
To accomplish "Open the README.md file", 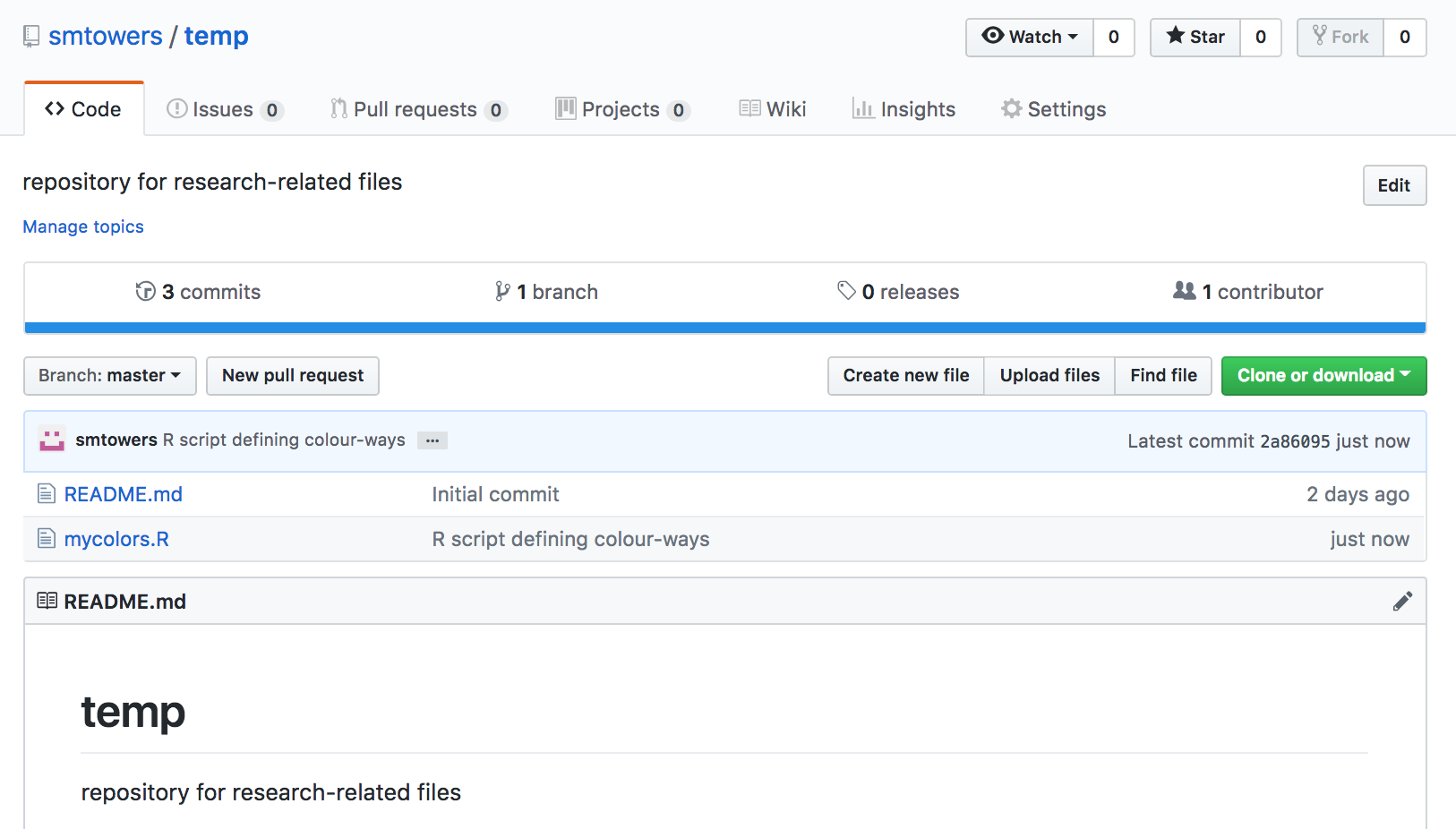I will click(124, 494).
